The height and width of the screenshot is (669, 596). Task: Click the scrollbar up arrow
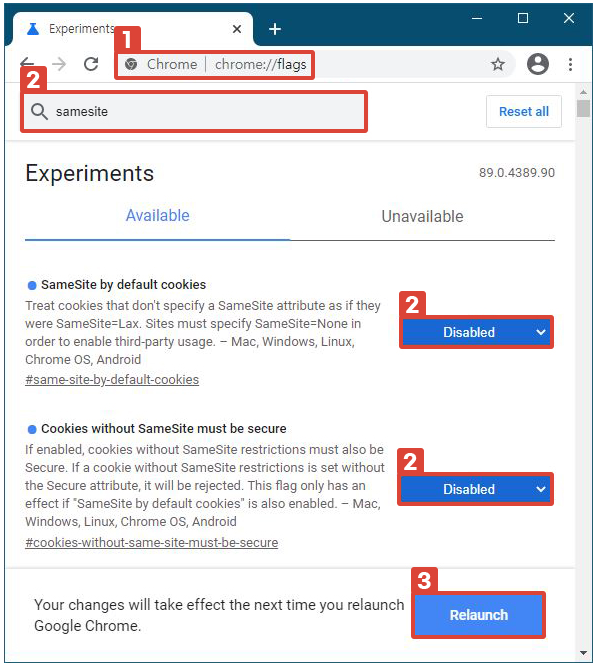tap(583, 92)
